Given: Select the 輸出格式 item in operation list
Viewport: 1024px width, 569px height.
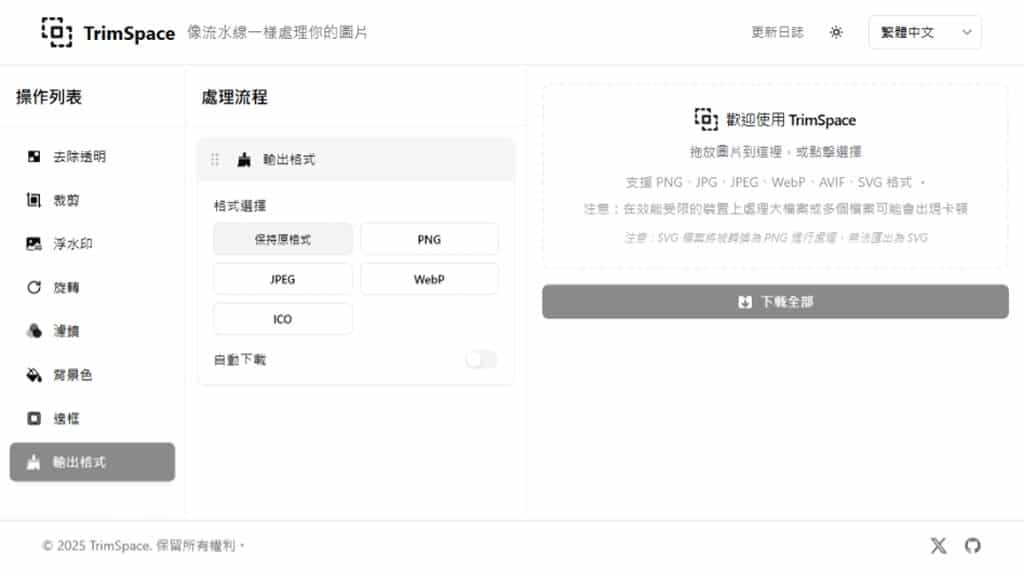Looking at the screenshot, I should coord(92,462).
